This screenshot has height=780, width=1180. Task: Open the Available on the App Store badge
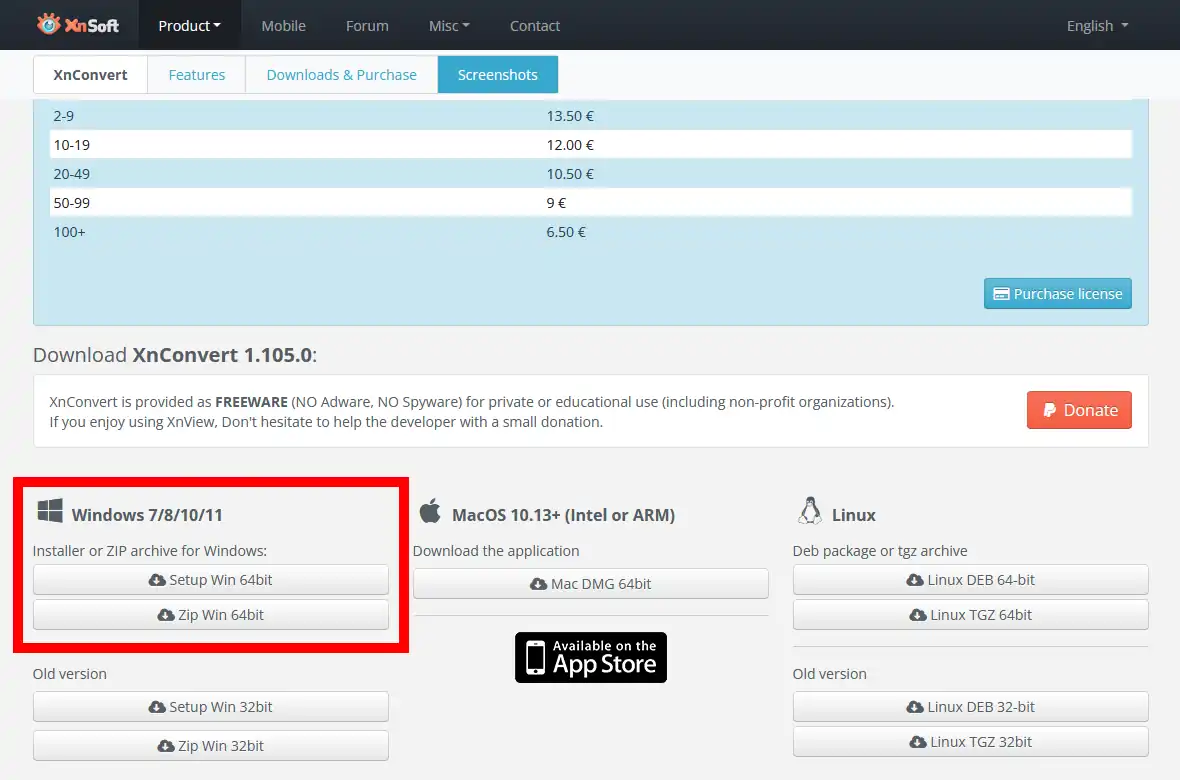pos(591,657)
